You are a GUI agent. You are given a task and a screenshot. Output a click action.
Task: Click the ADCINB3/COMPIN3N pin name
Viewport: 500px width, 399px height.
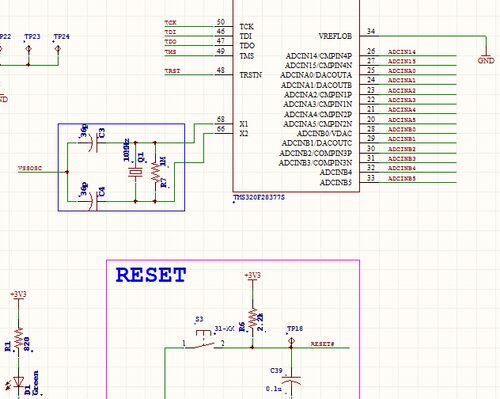(x=315, y=163)
